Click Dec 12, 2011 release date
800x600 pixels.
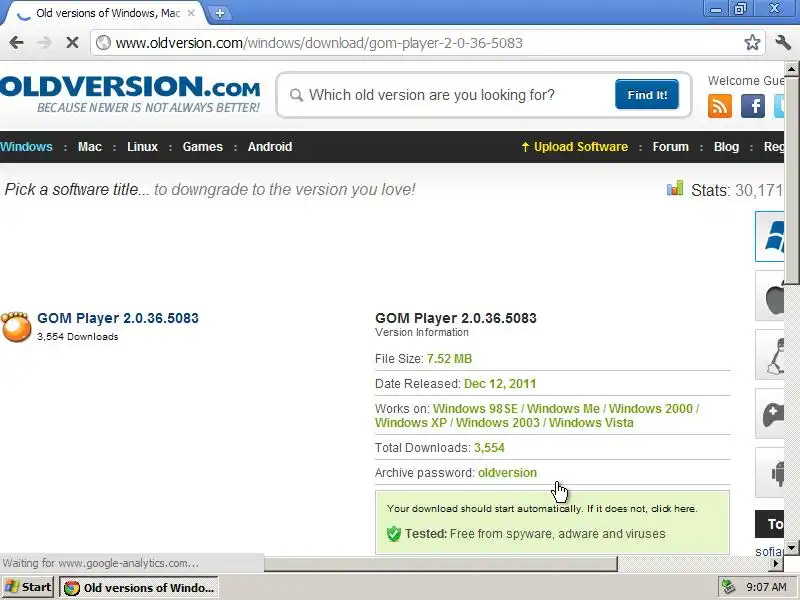(x=500, y=384)
